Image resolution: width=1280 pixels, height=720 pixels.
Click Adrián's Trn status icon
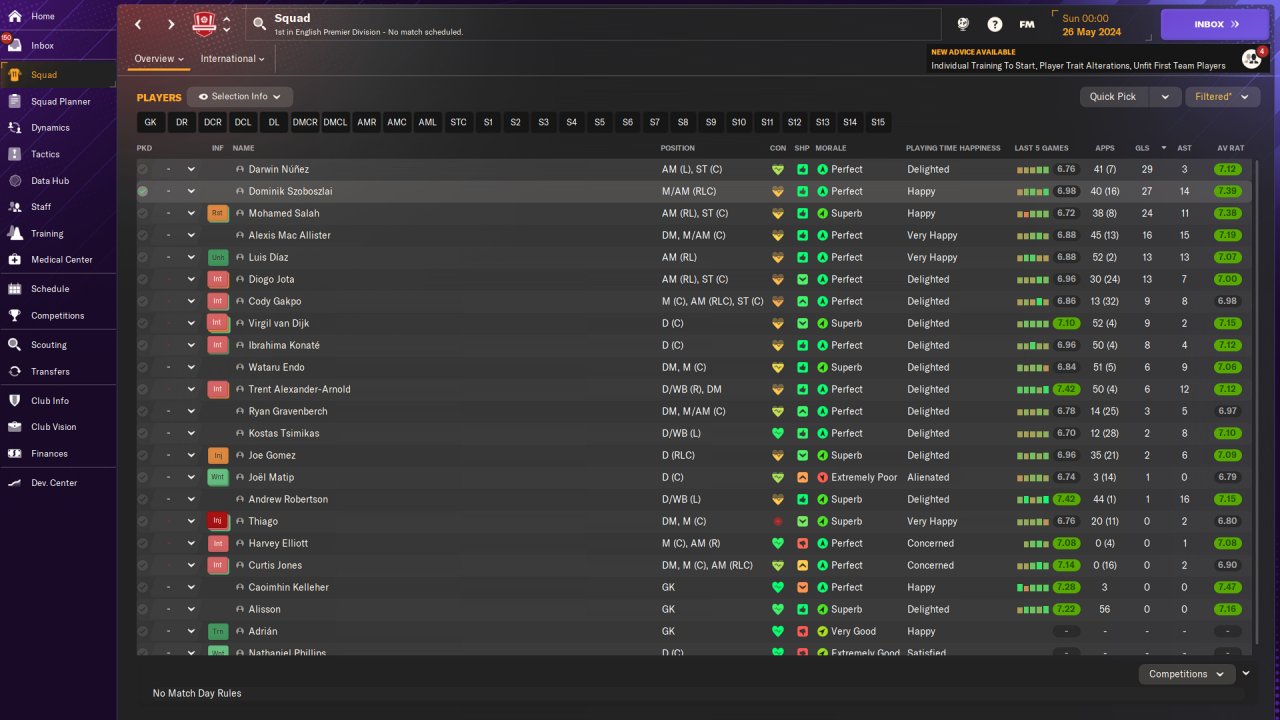click(218, 631)
